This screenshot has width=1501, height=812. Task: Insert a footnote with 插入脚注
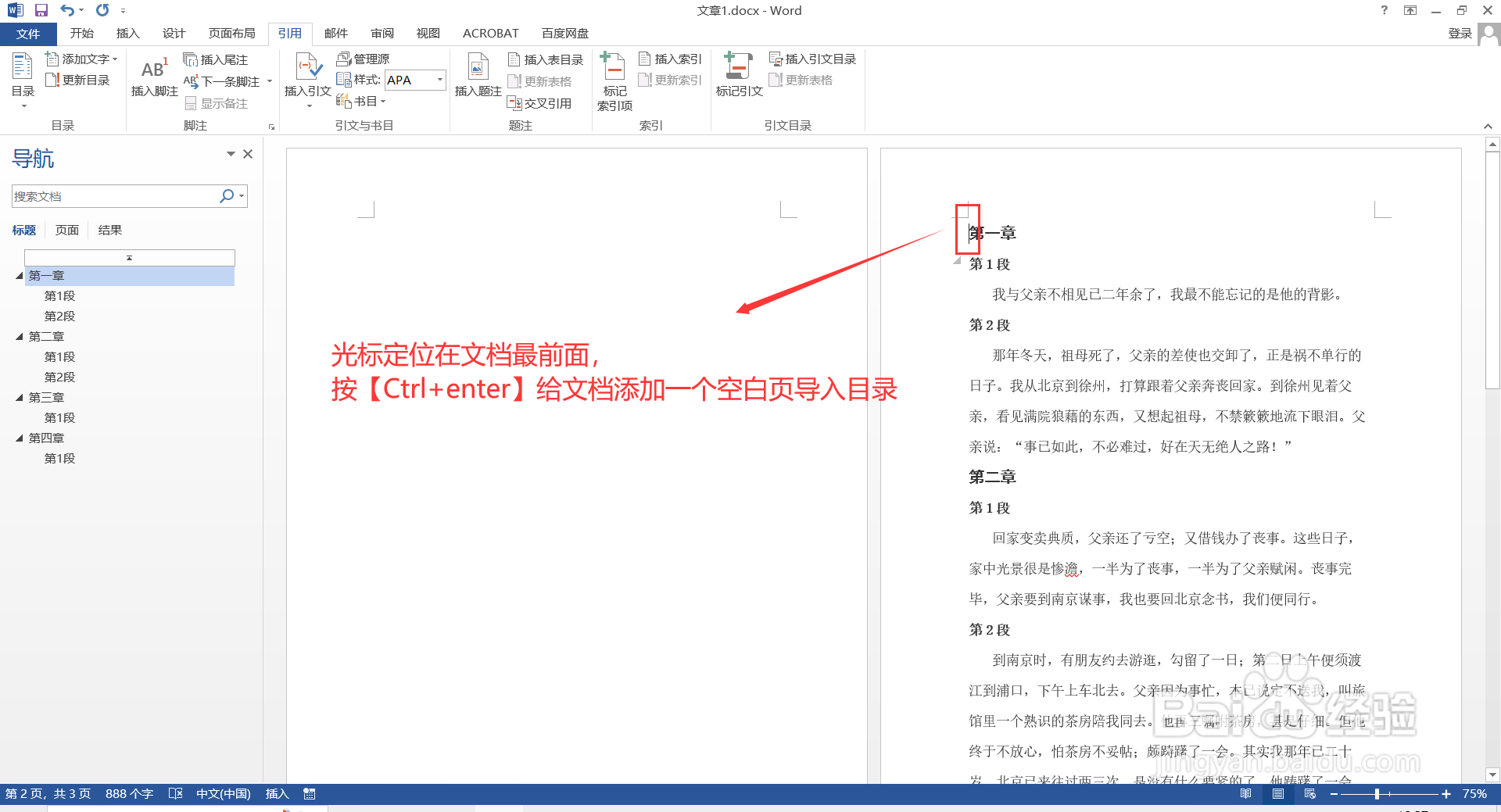(154, 77)
